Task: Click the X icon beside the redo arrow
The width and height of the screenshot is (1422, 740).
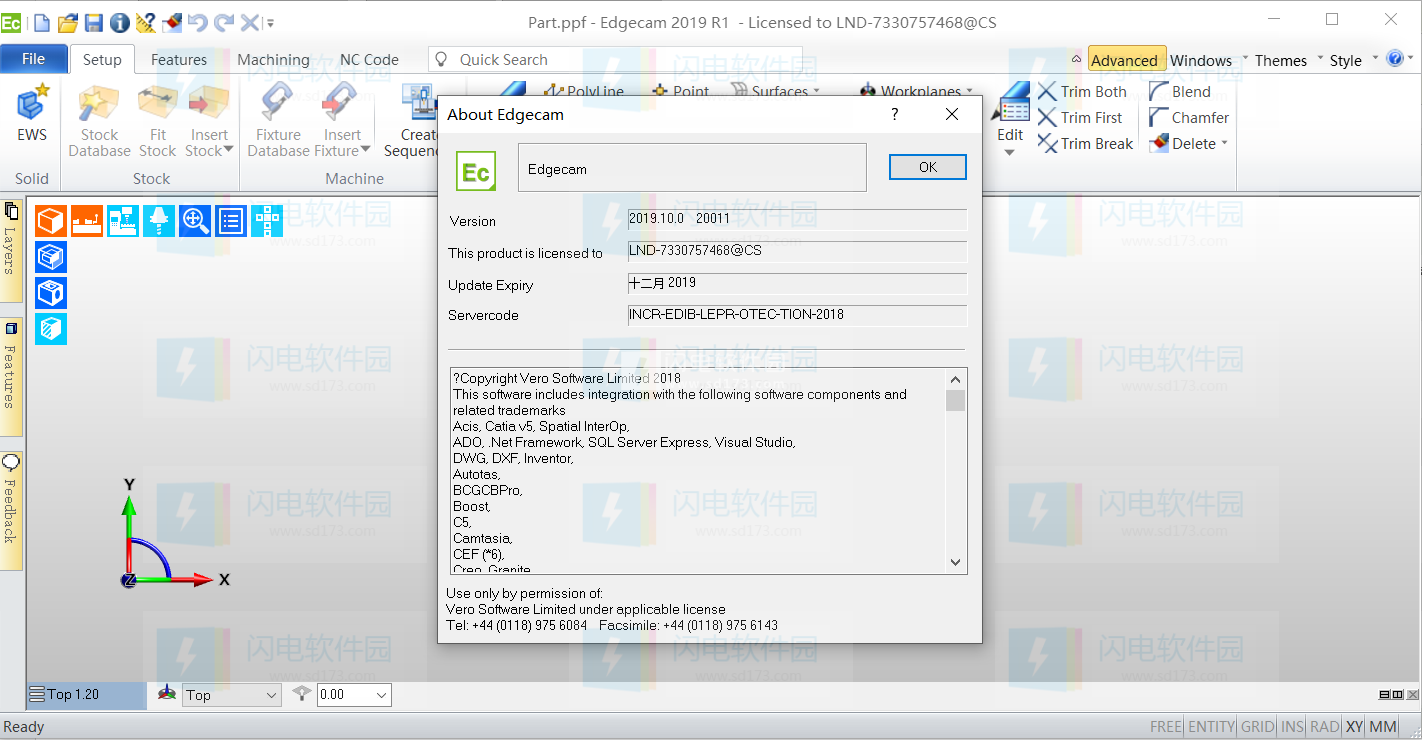Action: pos(249,22)
